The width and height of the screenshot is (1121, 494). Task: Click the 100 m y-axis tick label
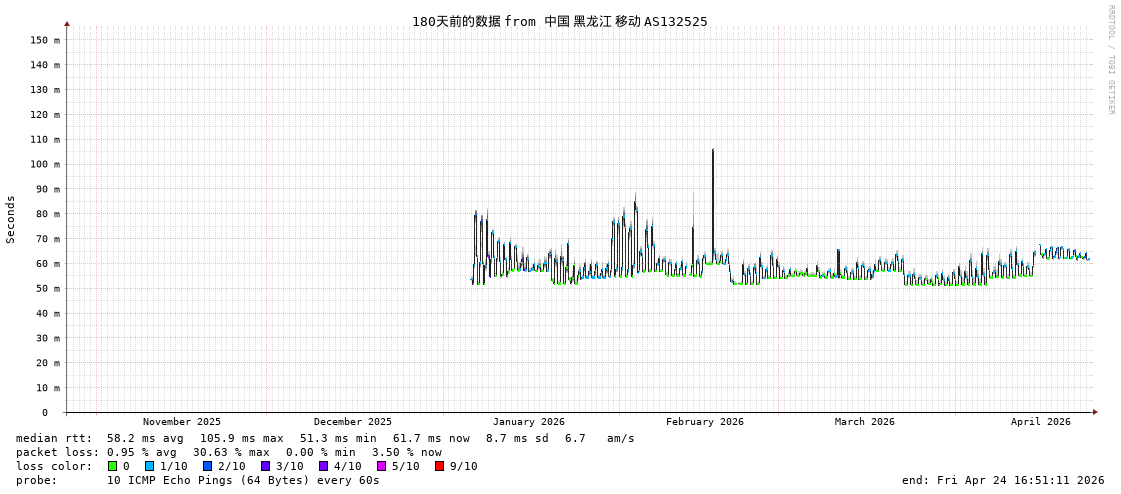click(44, 164)
